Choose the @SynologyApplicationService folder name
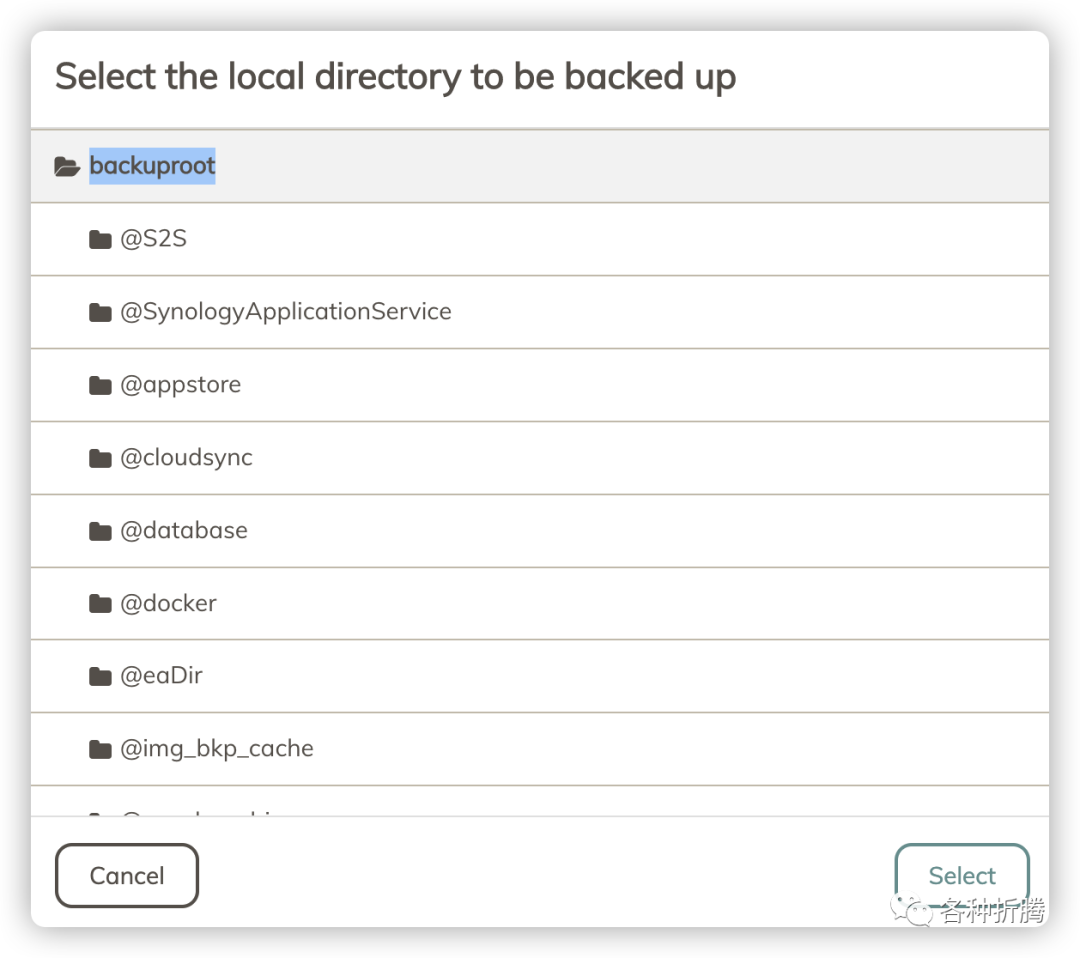Screen dimensions: 1080x958 (x=286, y=312)
